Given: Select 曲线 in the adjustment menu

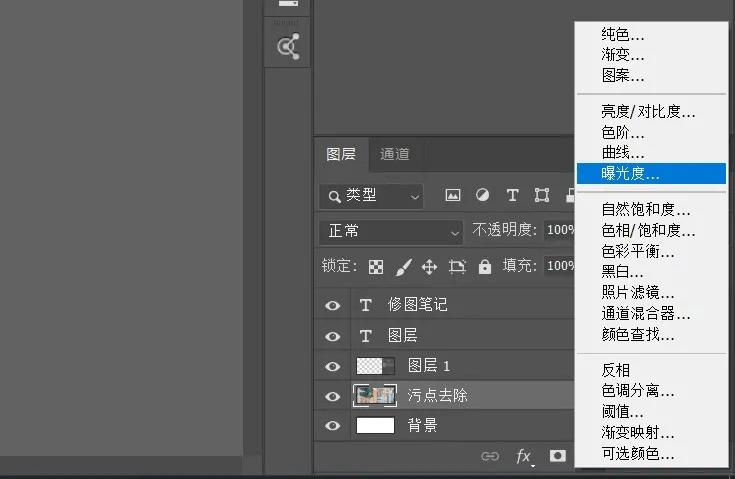Looking at the screenshot, I should tap(623, 153).
